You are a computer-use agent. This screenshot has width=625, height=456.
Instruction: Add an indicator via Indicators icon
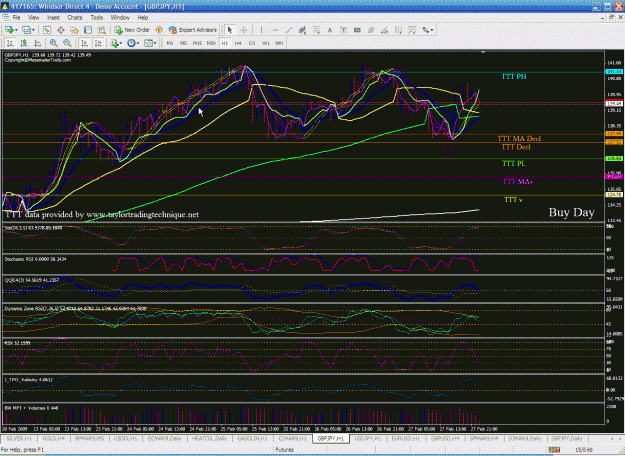[115, 43]
